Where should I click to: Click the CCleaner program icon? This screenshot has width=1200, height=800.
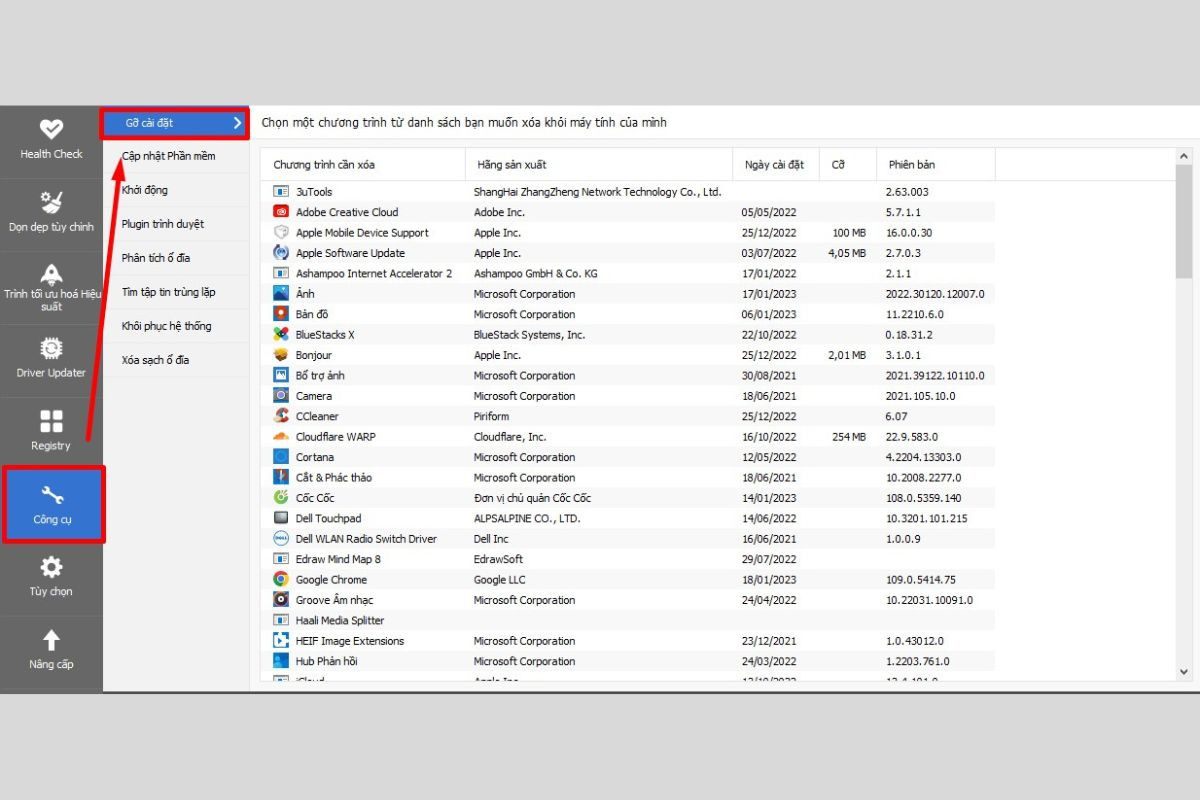(x=281, y=416)
